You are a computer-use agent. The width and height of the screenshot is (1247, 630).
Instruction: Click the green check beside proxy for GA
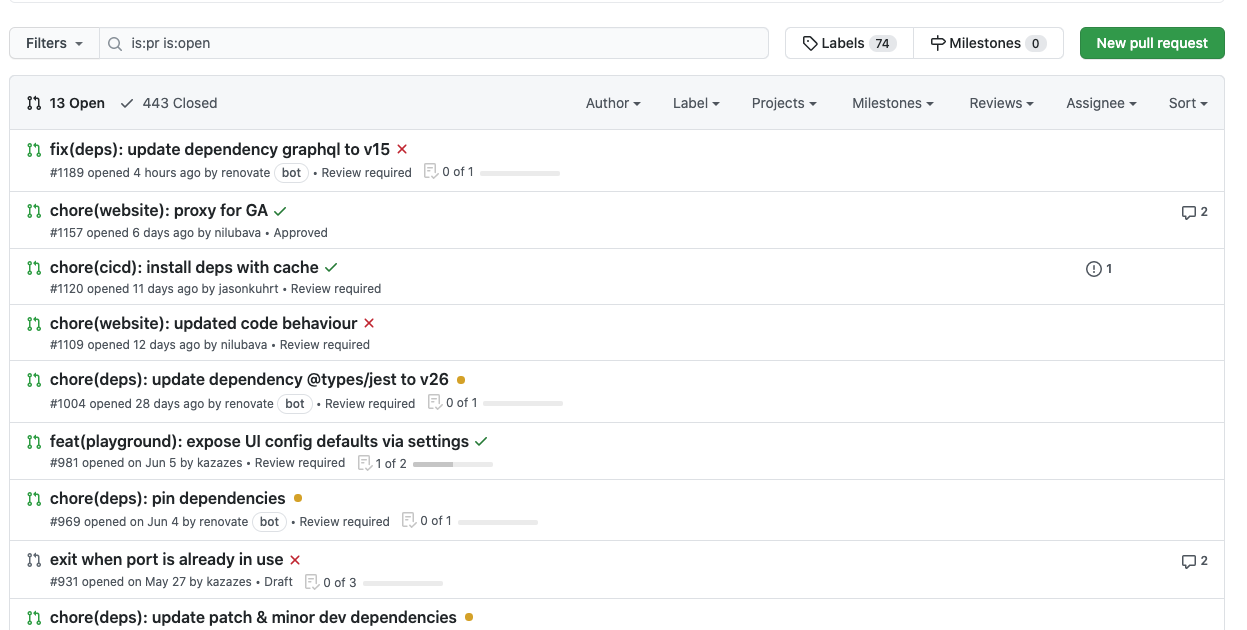click(282, 210)
